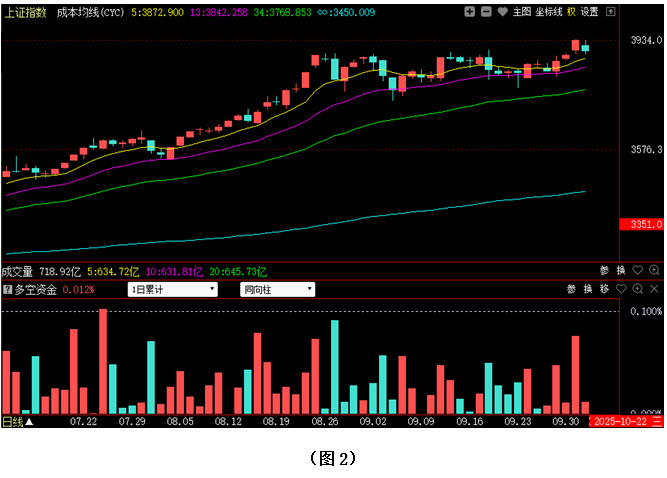This screenshot has height=478, width=667.
Task: Toggle the 权 adjustment option
Action: coord(571,12)
